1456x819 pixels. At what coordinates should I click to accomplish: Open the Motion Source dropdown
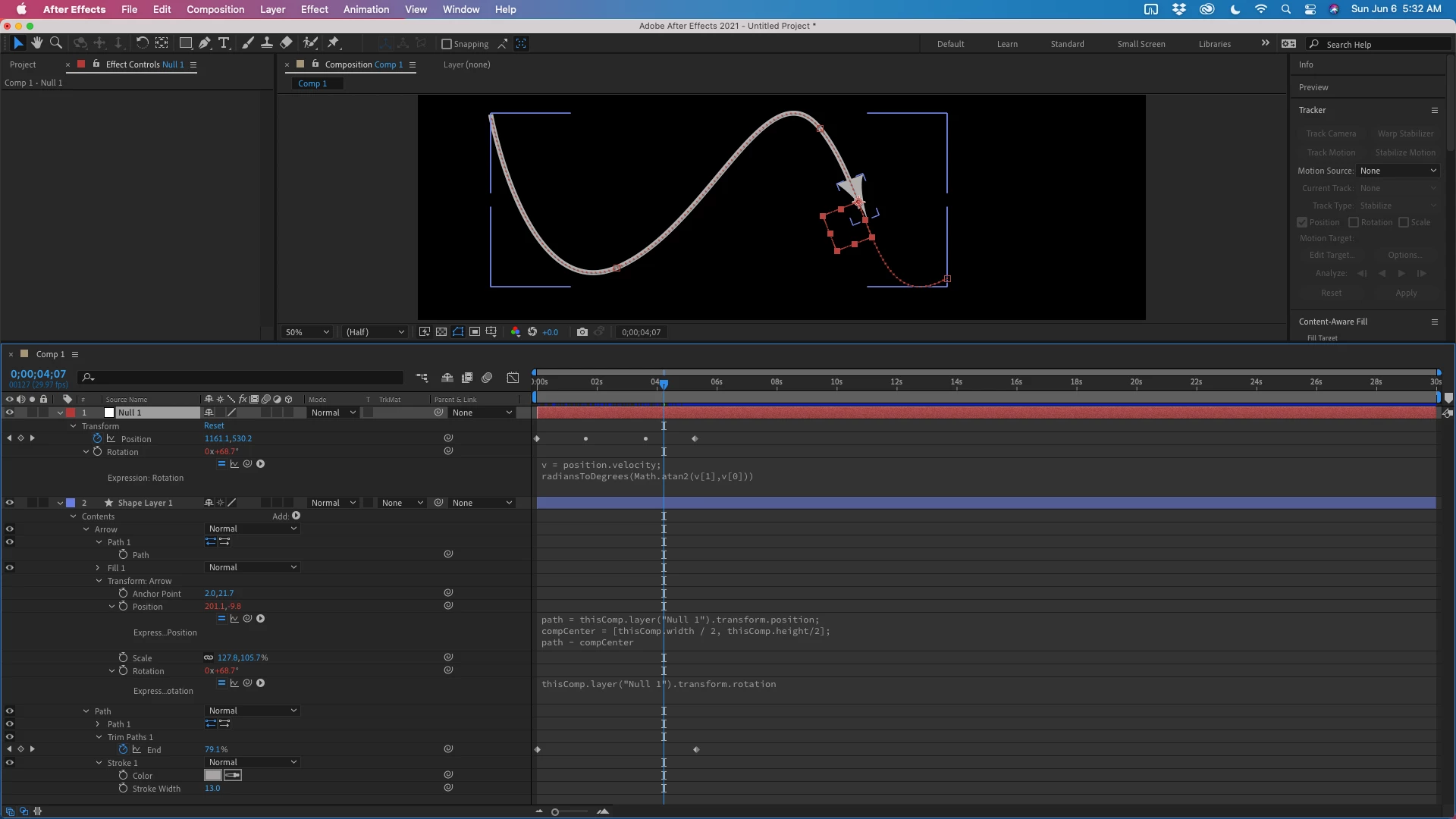[x=1398, y=171]
